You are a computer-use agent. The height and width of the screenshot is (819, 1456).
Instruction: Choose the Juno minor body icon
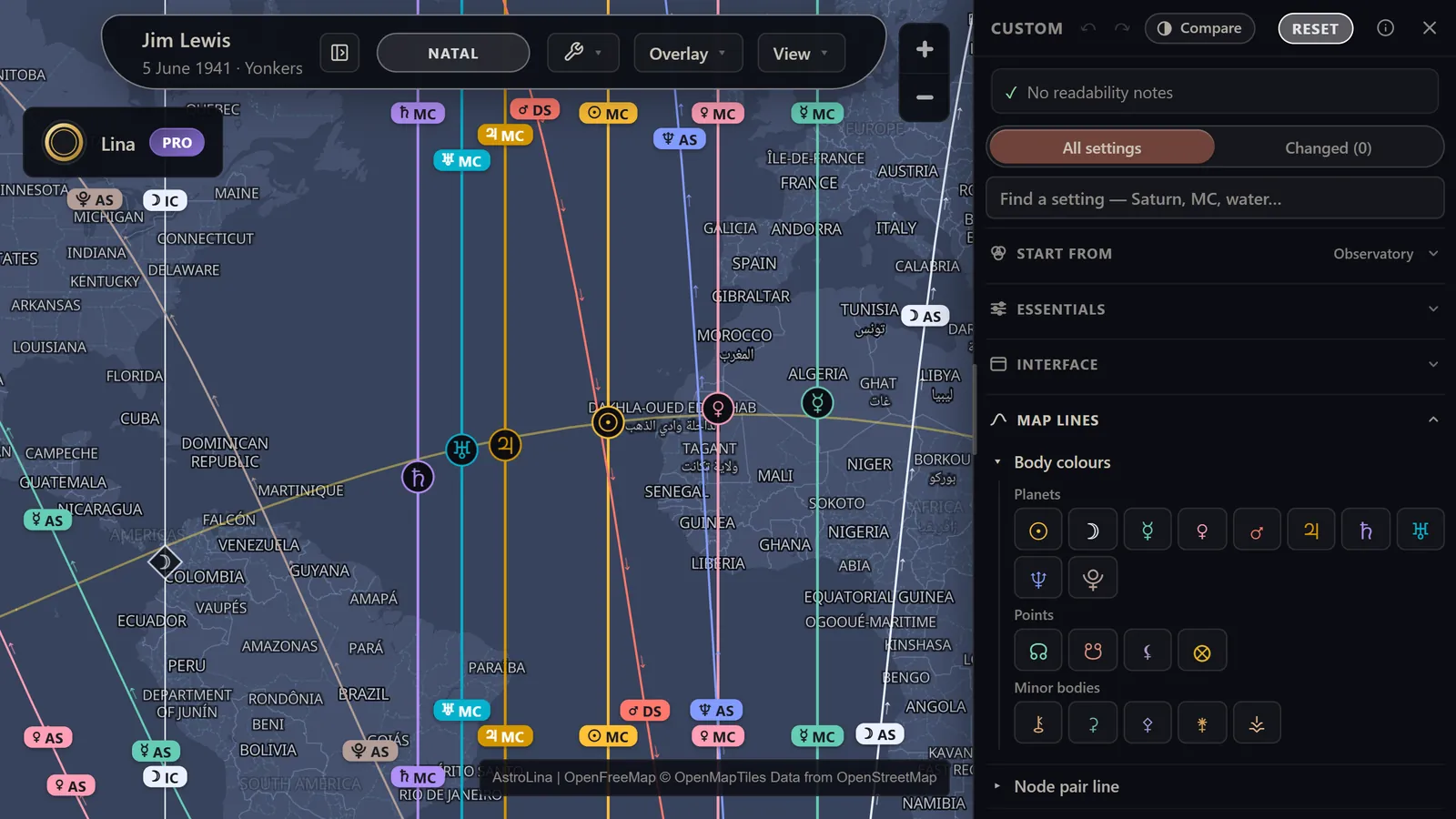click(x=1202, y=723)
